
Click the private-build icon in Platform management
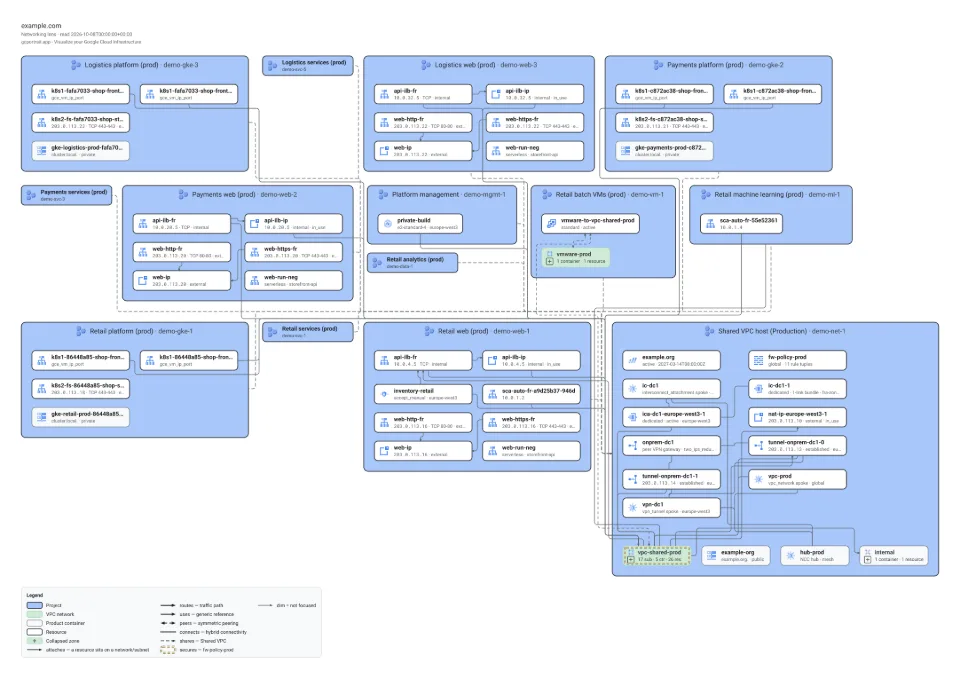point(388,223)
